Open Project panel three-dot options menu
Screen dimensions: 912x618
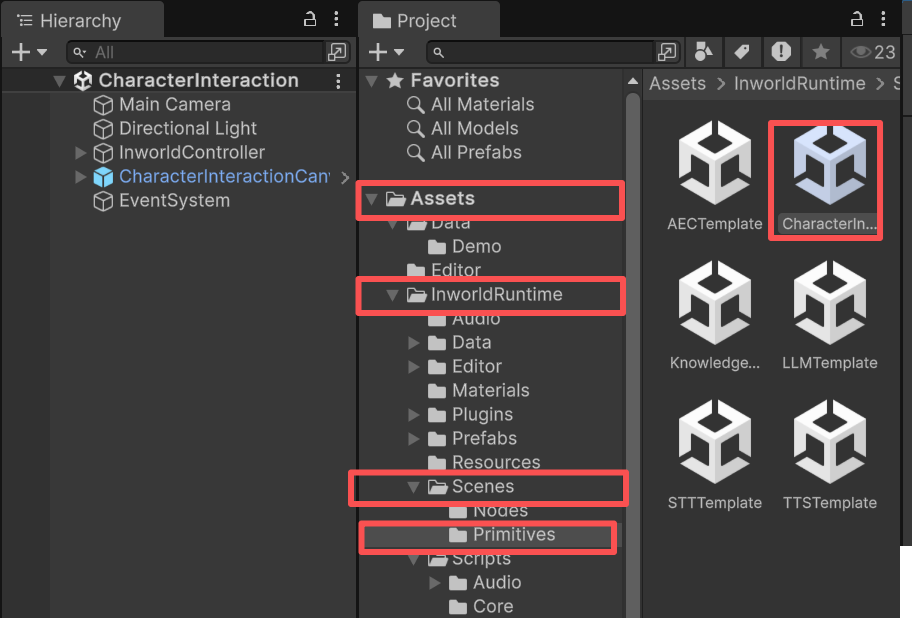[x=883, y=19]
